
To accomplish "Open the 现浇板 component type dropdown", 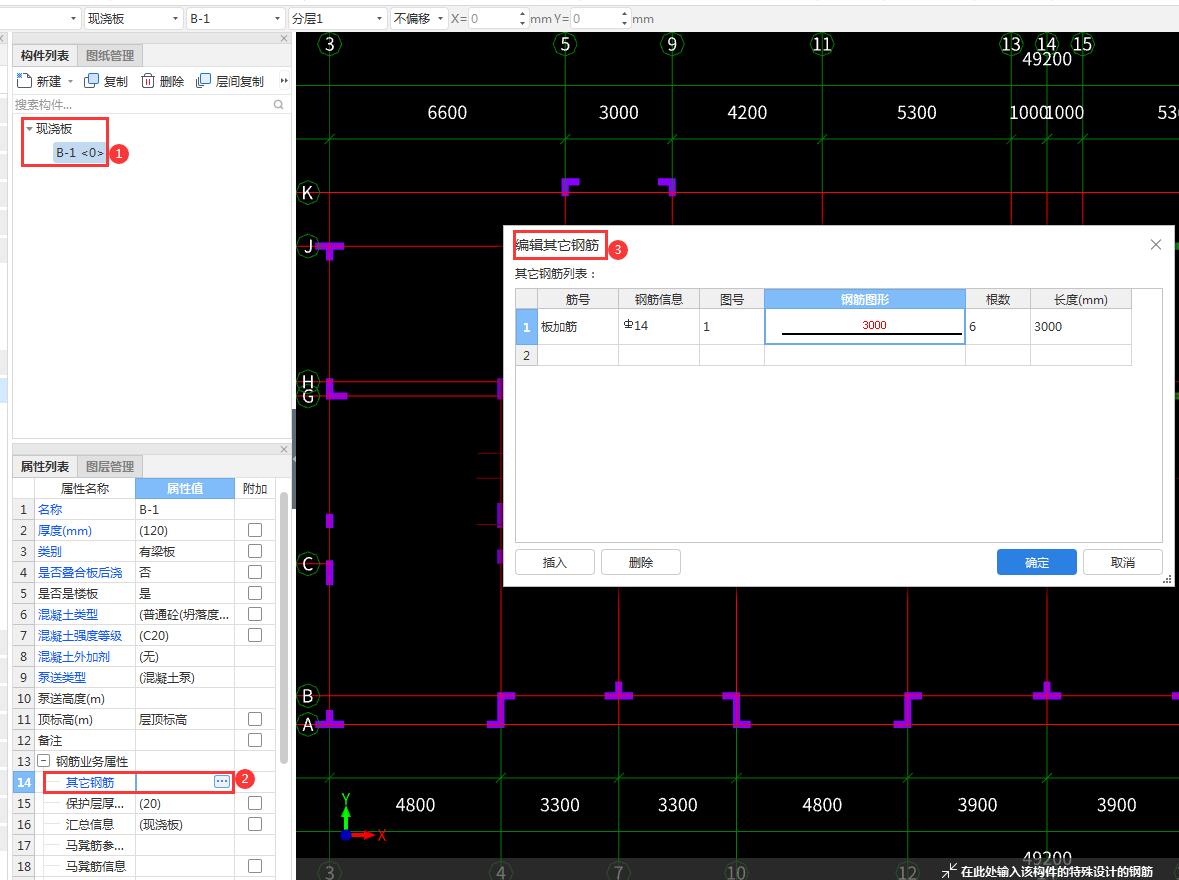I will point(175,18).
